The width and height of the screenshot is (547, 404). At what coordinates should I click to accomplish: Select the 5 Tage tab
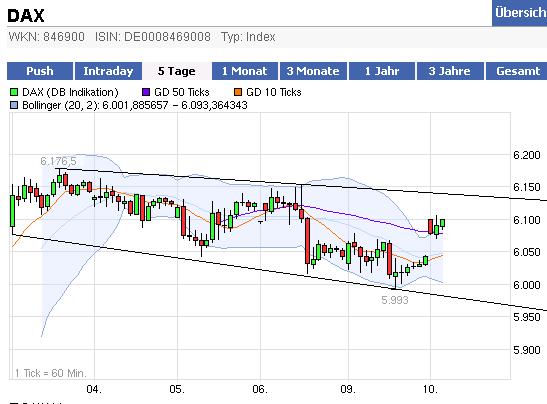(177, 71)
